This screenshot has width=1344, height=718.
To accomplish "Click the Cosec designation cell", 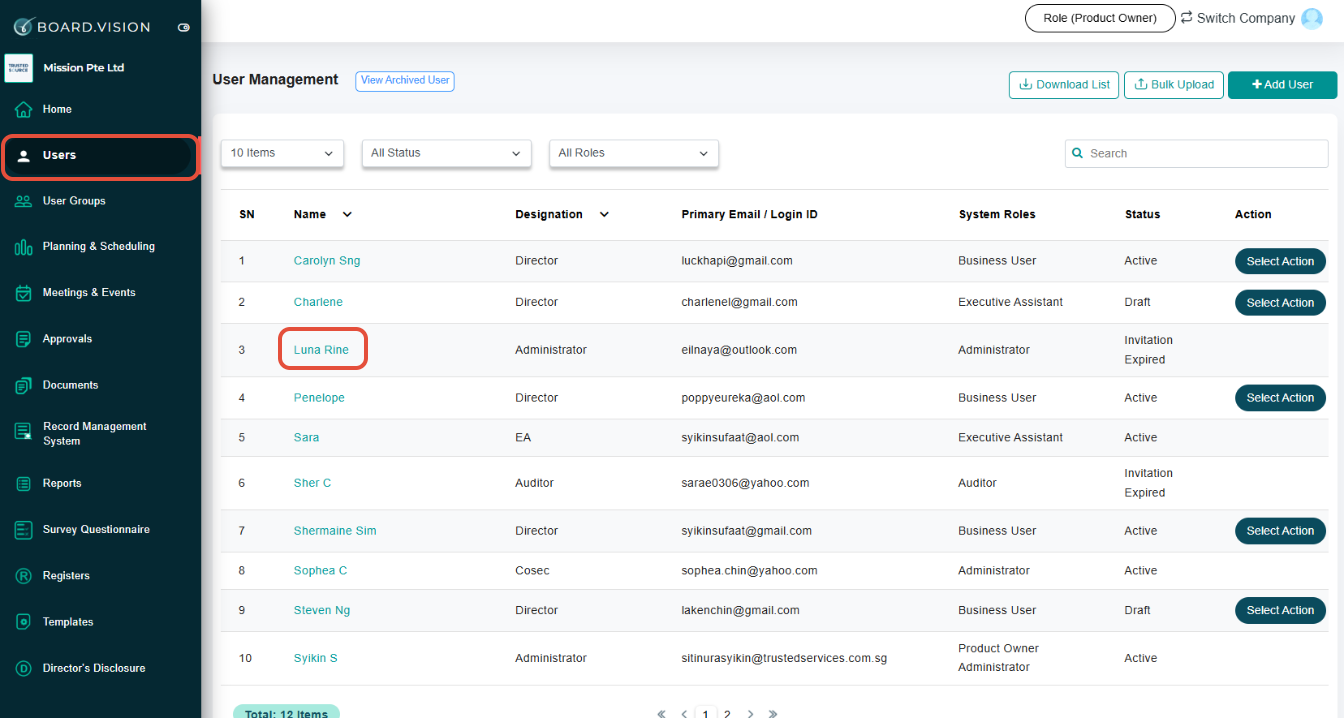I will point(532,571).
